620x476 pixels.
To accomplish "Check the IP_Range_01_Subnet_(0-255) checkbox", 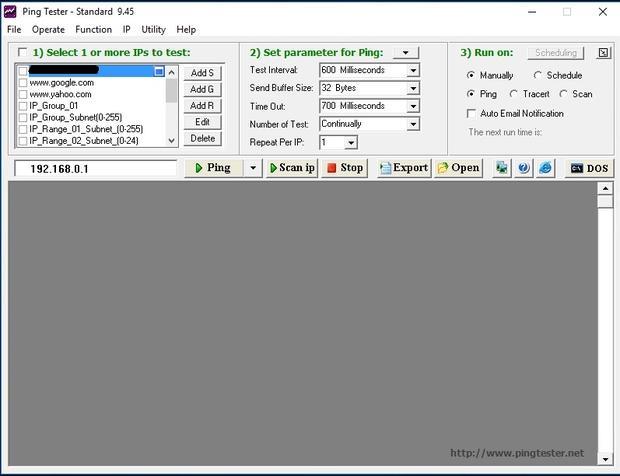I will [23, 129].
